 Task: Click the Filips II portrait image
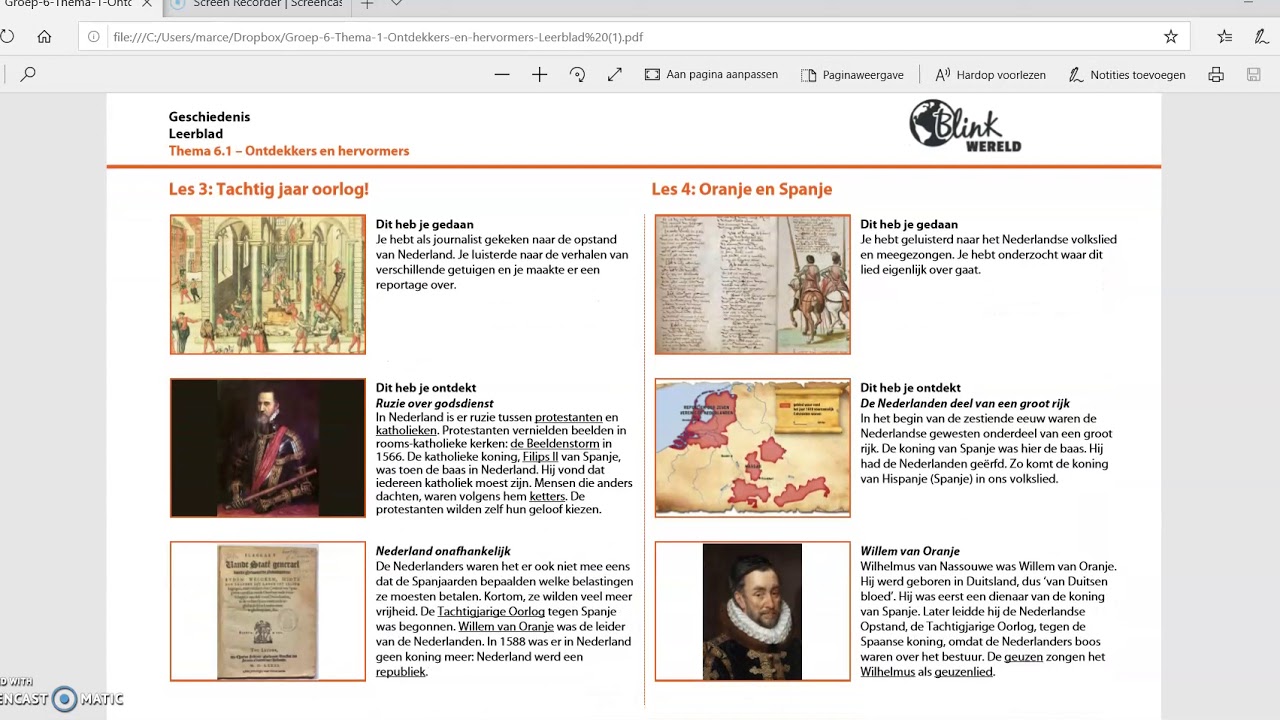coord(268,447)
